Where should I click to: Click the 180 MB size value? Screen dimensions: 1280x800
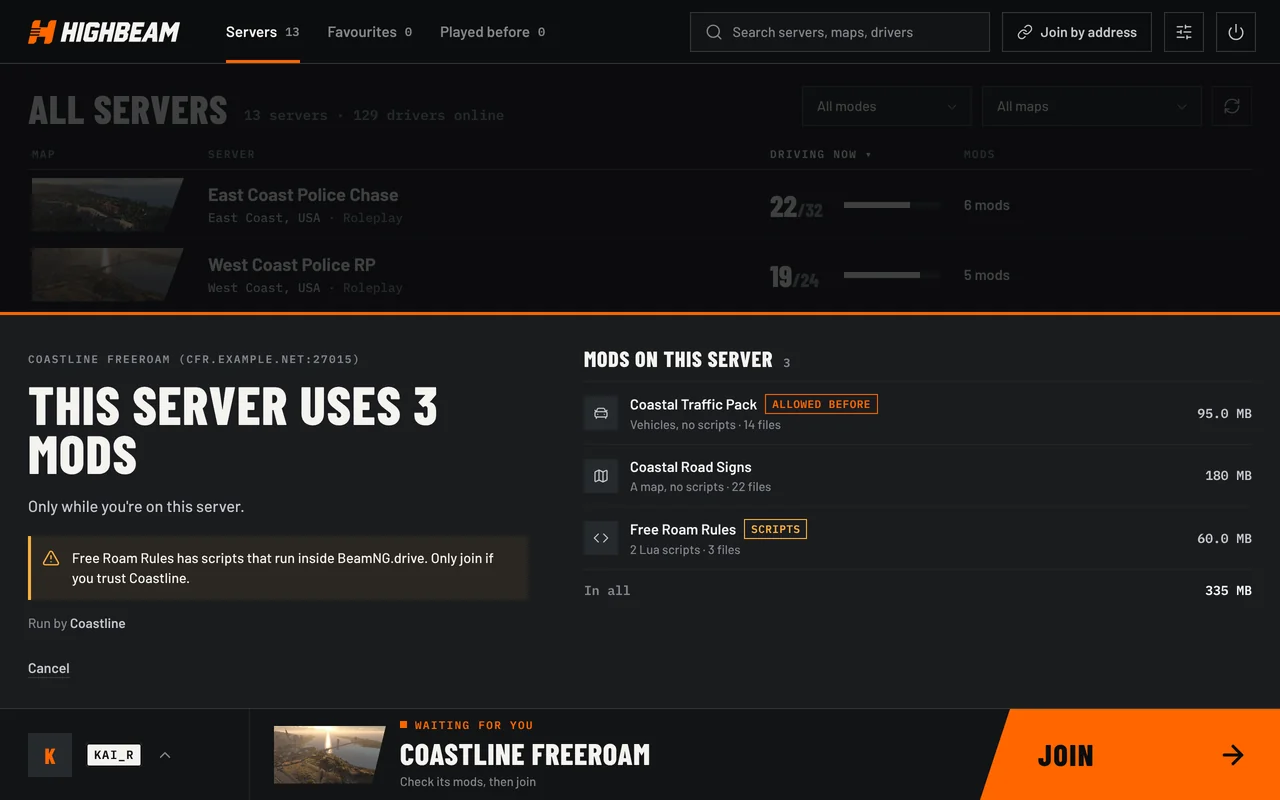coord(1228,476)
